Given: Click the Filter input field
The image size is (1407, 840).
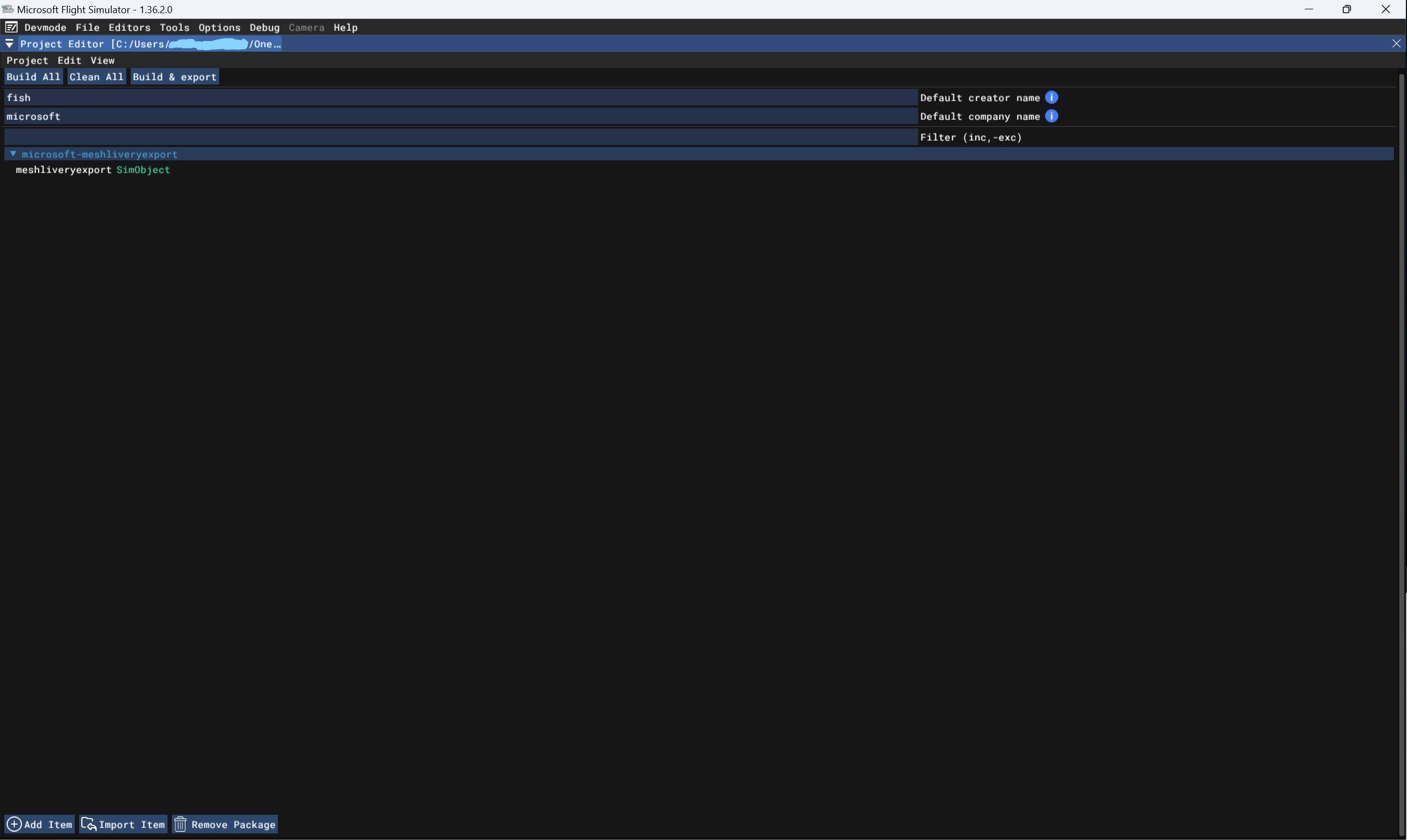Looking at the screenshot, I should 453,136.
